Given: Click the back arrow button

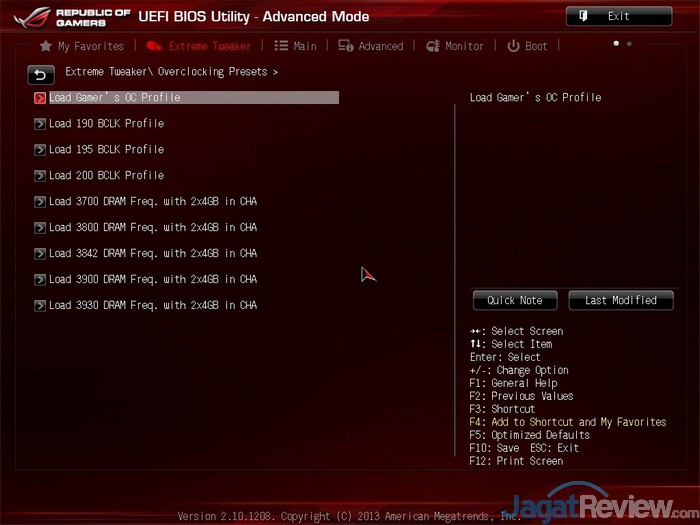Looking at the screenshot, I should coord(40,74).
